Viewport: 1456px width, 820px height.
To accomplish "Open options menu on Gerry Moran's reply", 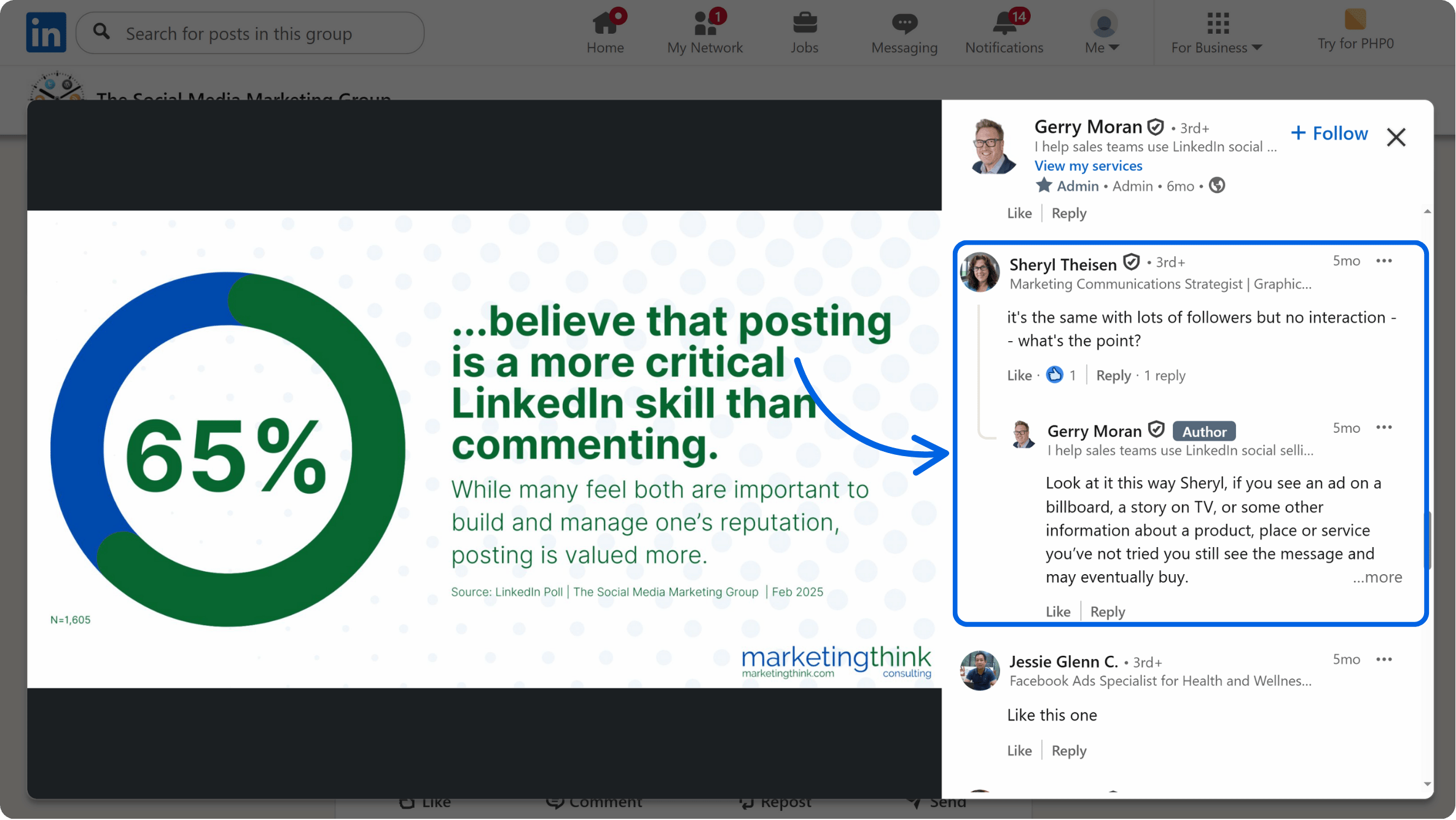I will (x=1384, y=427).
